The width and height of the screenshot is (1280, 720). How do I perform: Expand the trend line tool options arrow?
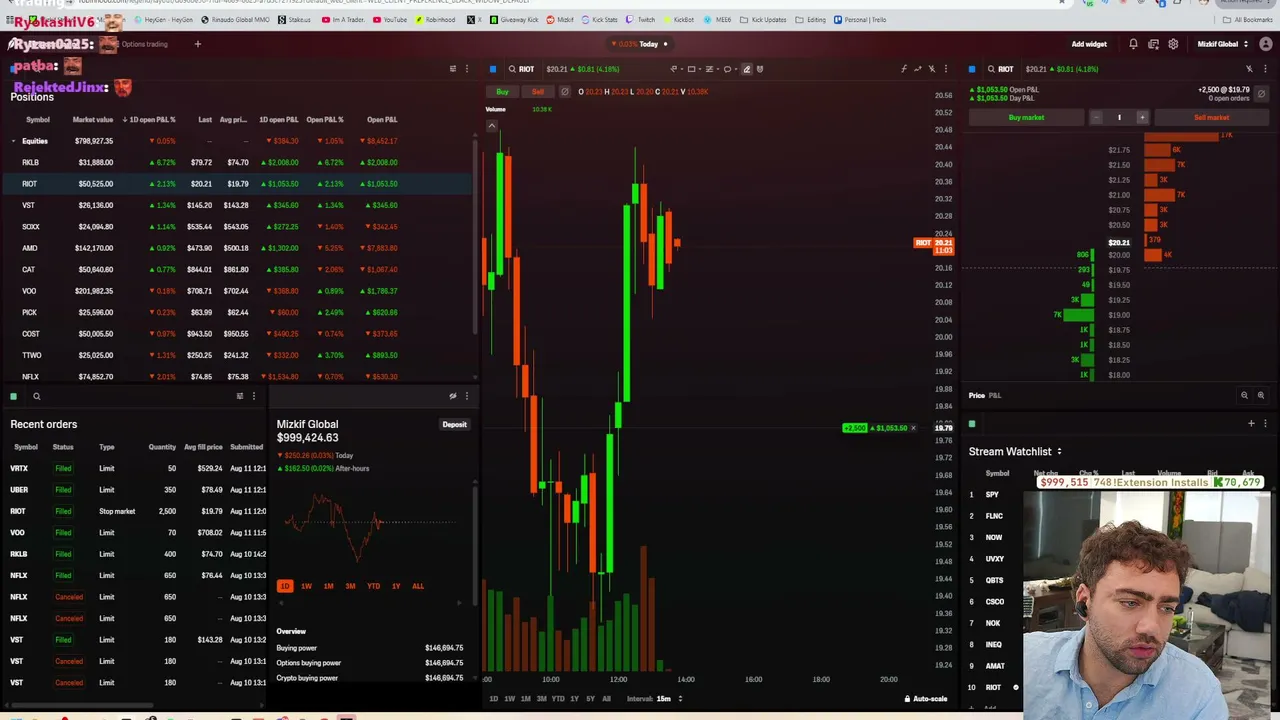point(680,69)
